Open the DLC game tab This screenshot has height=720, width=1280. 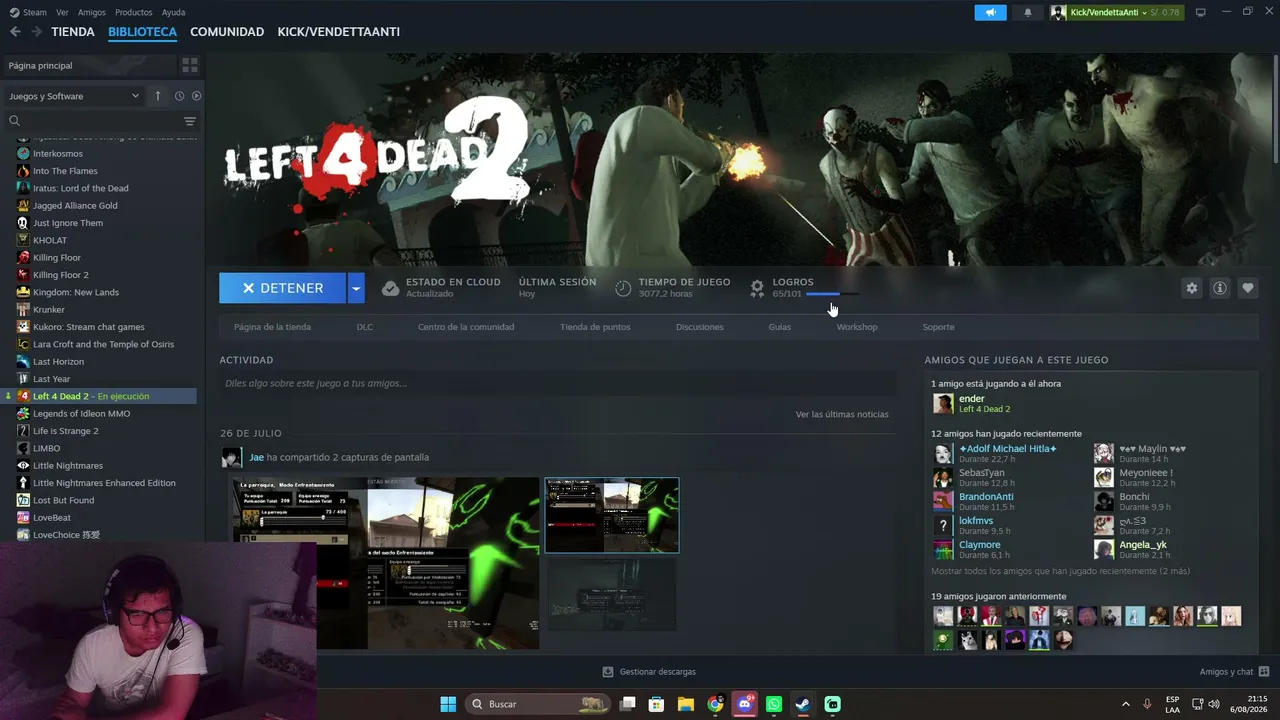[x=365, y=327]
